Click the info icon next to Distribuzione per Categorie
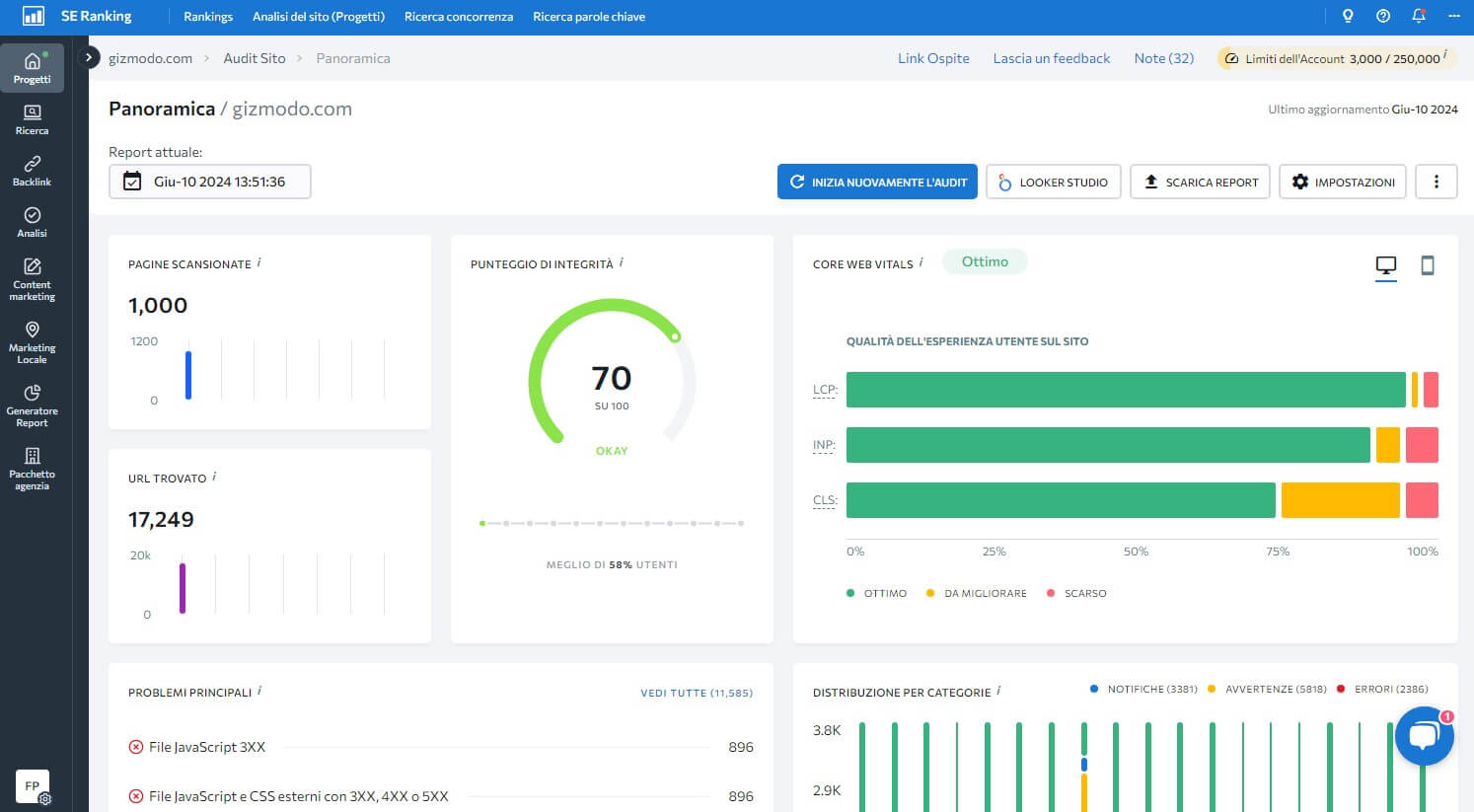 998,691
